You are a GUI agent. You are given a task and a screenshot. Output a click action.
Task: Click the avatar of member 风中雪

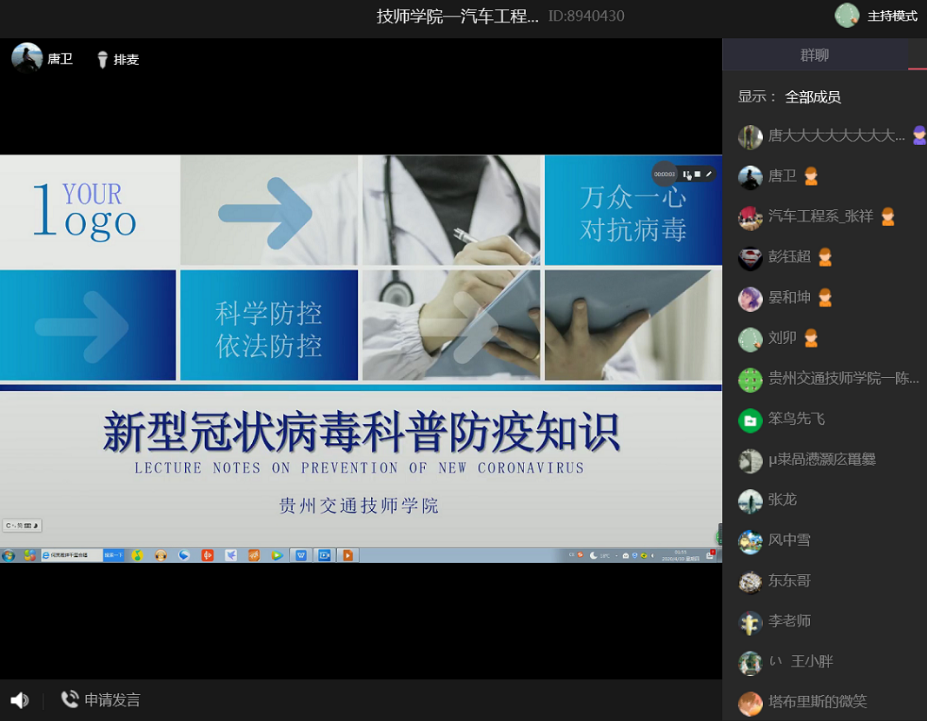click(x=750, y=541)
